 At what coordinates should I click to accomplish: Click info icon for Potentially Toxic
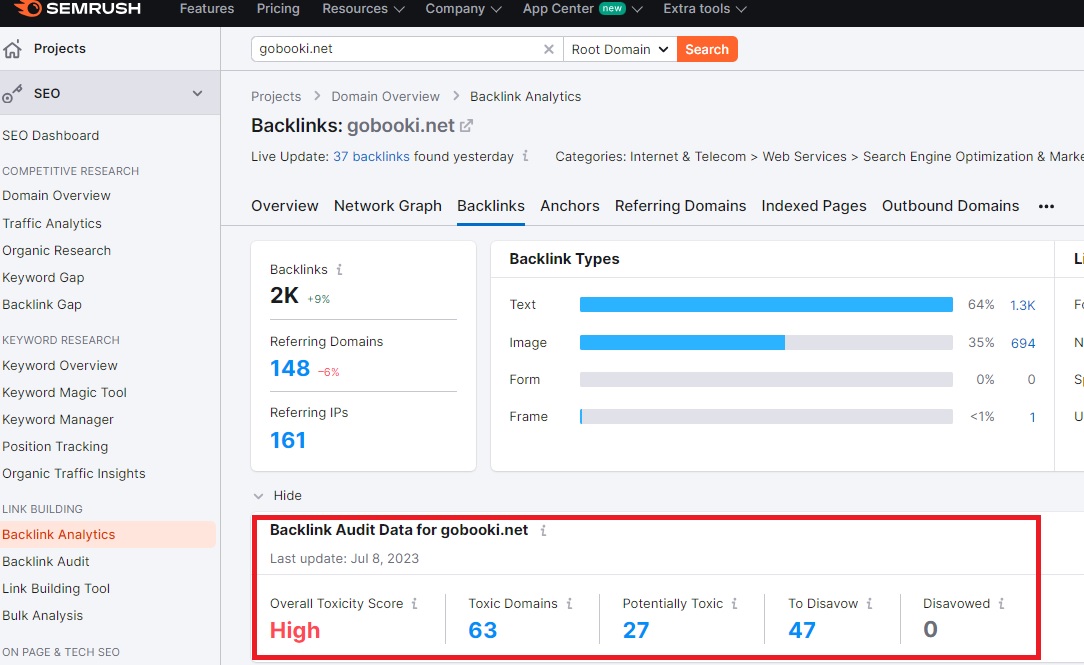(735, 603)
